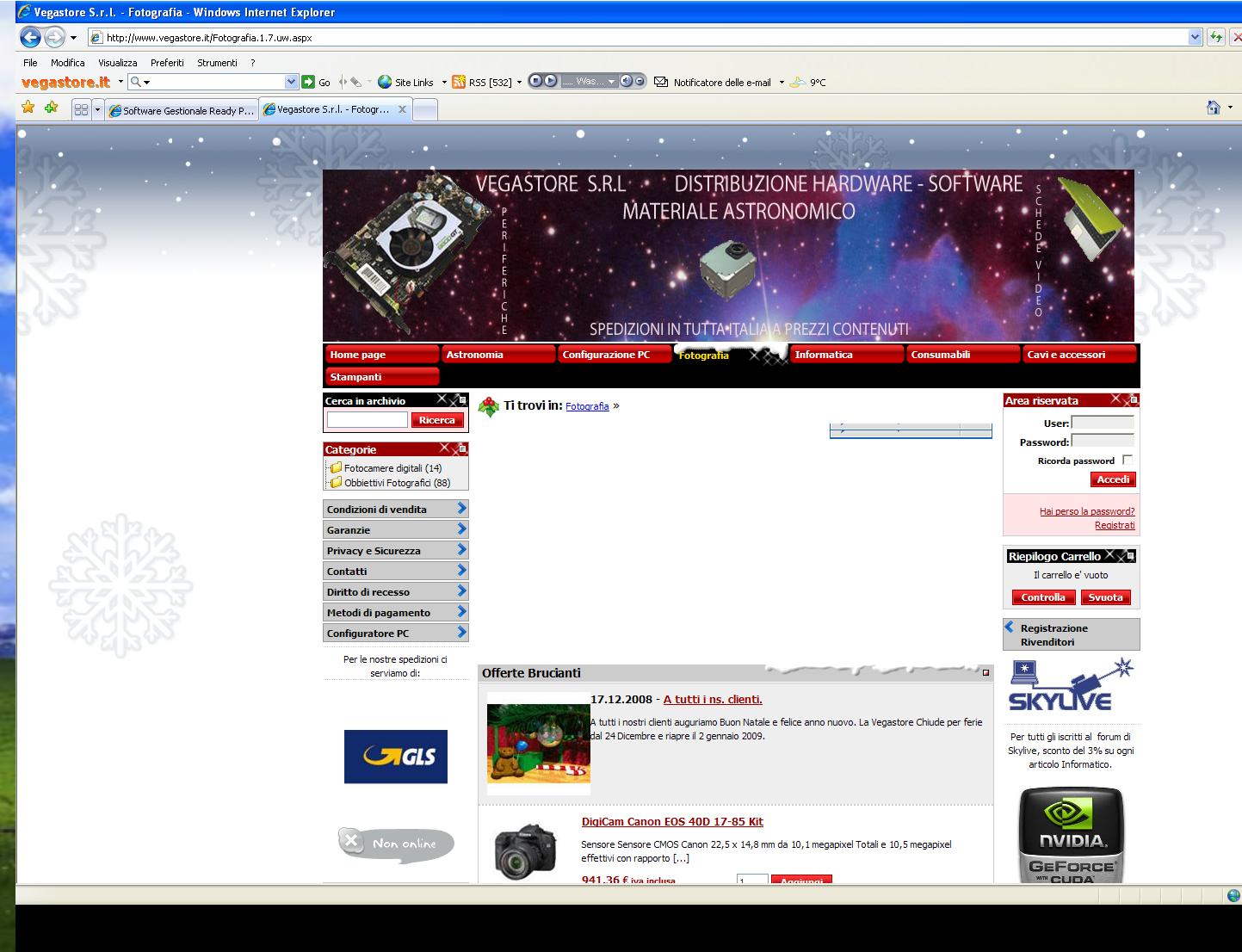Open the Informatica site section
Viewport: 1242px width, 952px height.
coord(847,355)
